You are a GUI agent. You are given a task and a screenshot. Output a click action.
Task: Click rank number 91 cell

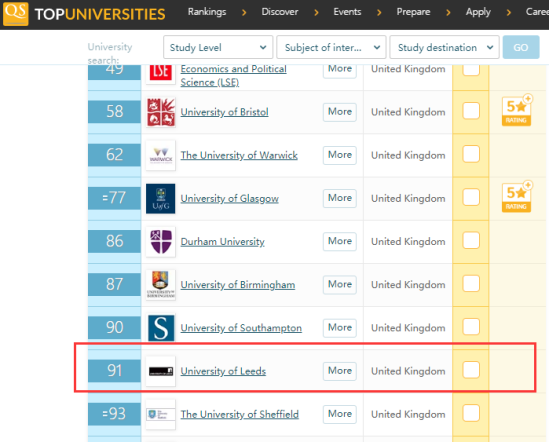tap(114, 371)
